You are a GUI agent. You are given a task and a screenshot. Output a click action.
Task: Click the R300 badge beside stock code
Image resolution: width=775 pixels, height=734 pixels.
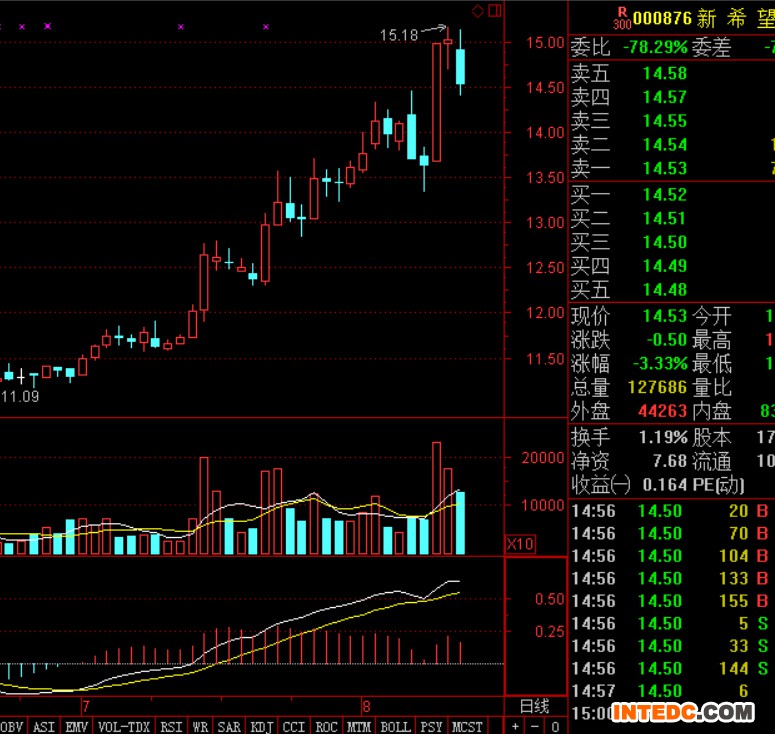621,18
